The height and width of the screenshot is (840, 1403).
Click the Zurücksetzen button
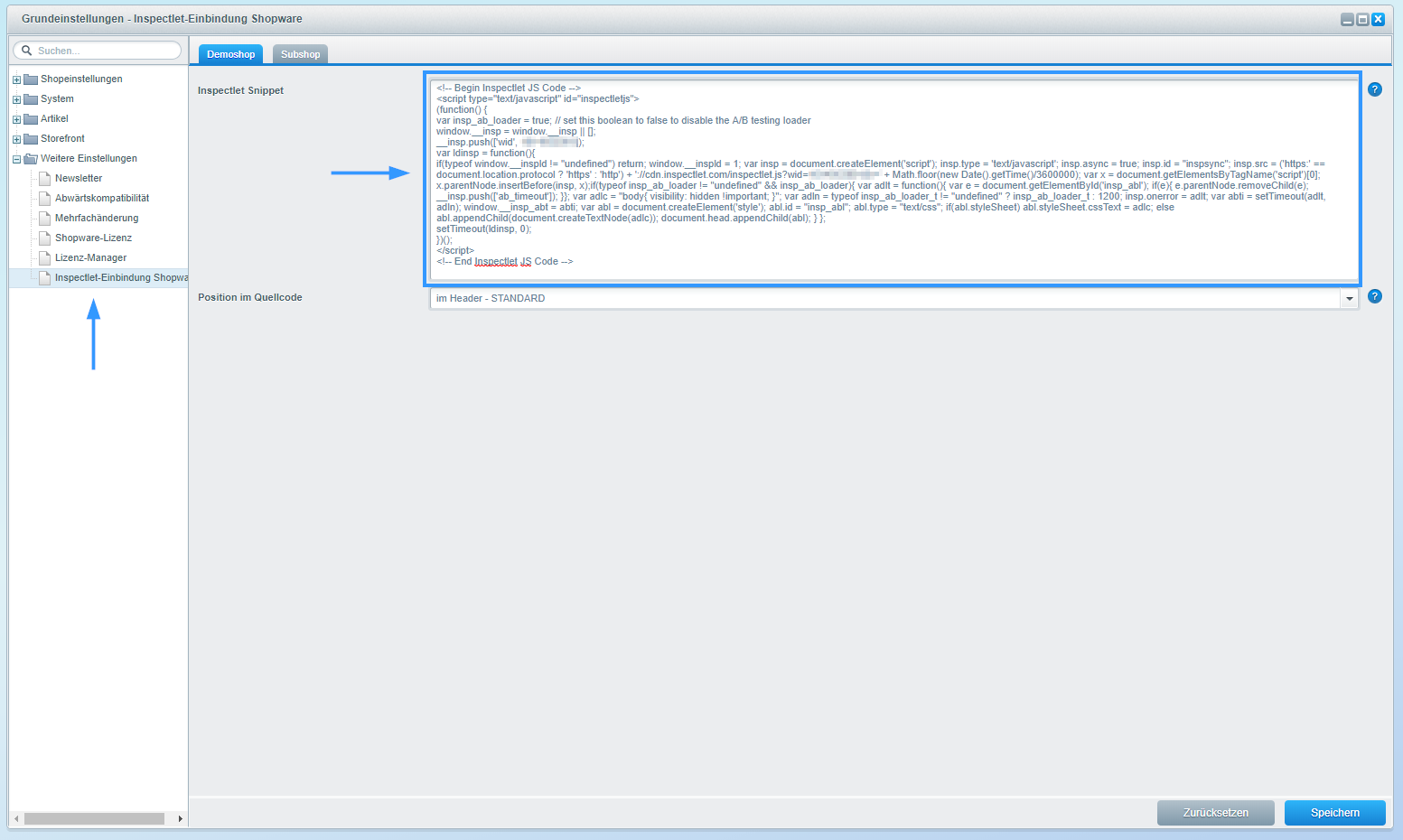[x=1216, y=813]
